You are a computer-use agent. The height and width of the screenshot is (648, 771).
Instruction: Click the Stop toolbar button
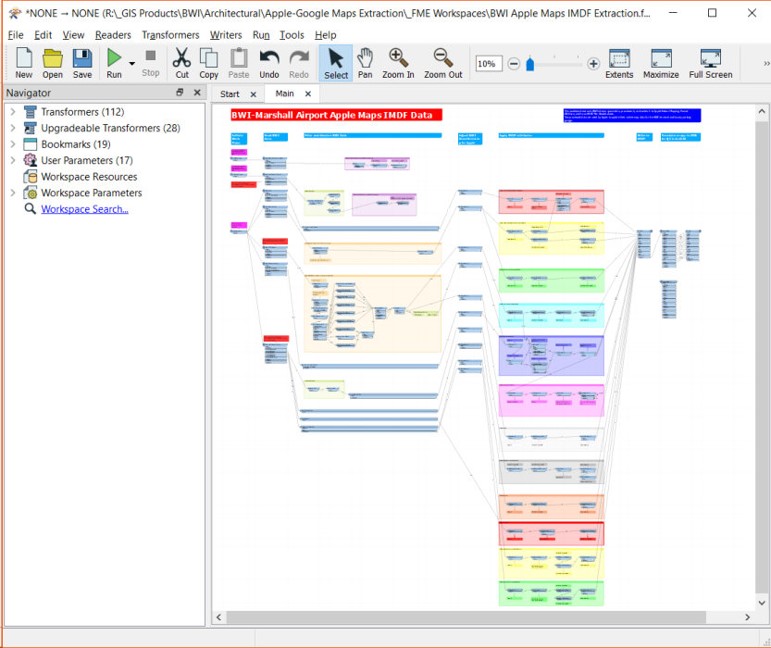[150, 63]
